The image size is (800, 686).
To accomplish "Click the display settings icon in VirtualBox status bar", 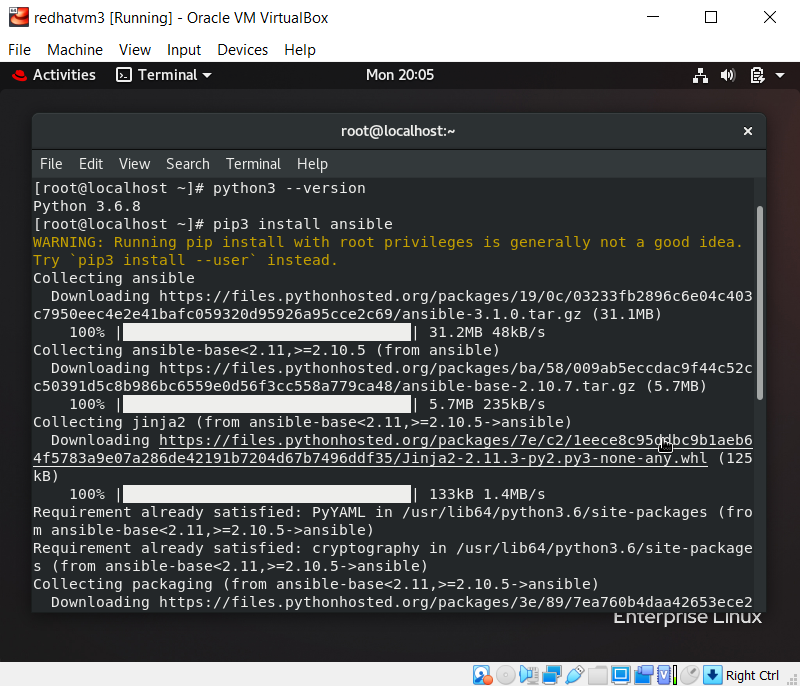I will point(620,675).
